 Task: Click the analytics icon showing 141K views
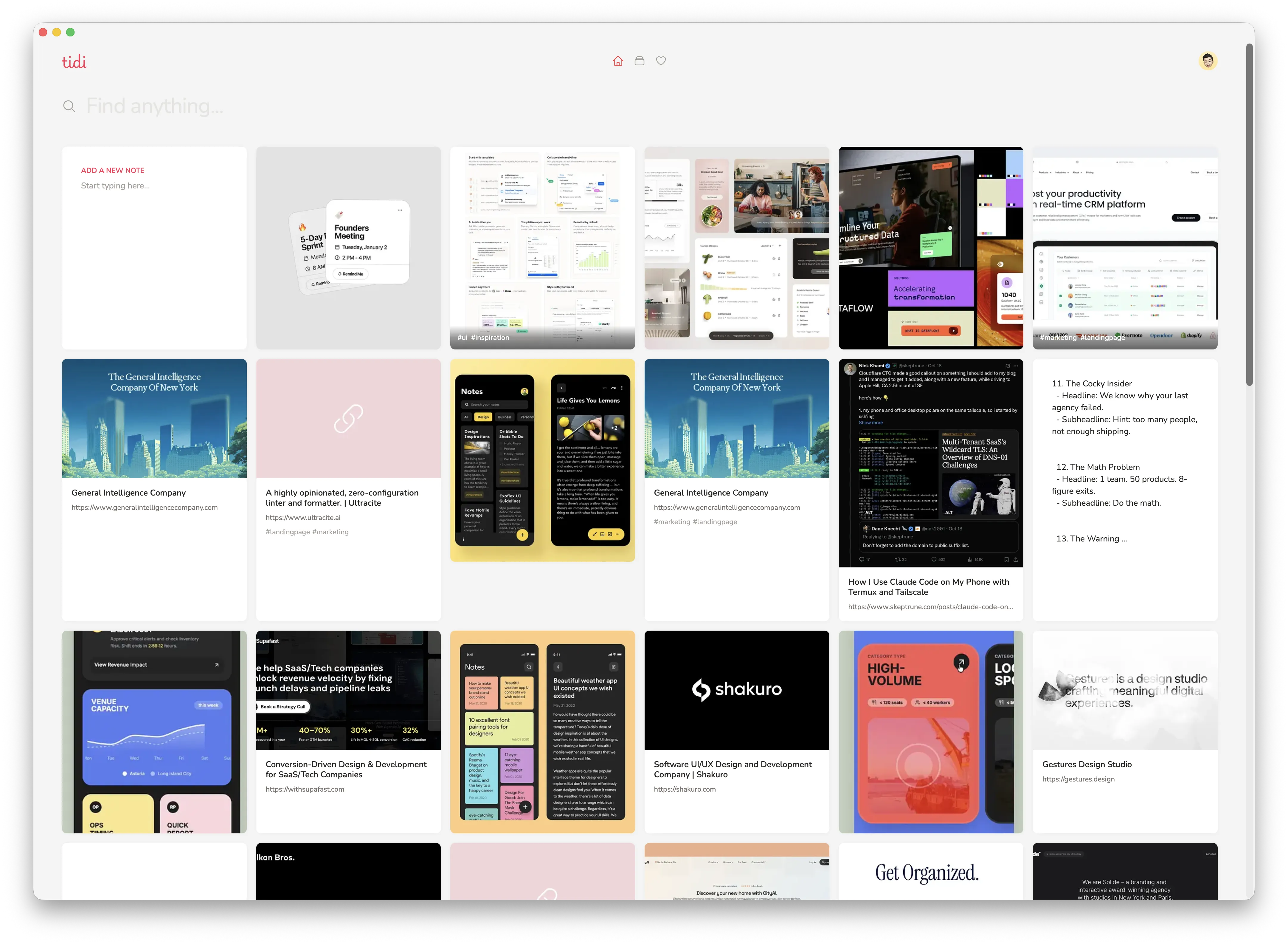point(970,560)
